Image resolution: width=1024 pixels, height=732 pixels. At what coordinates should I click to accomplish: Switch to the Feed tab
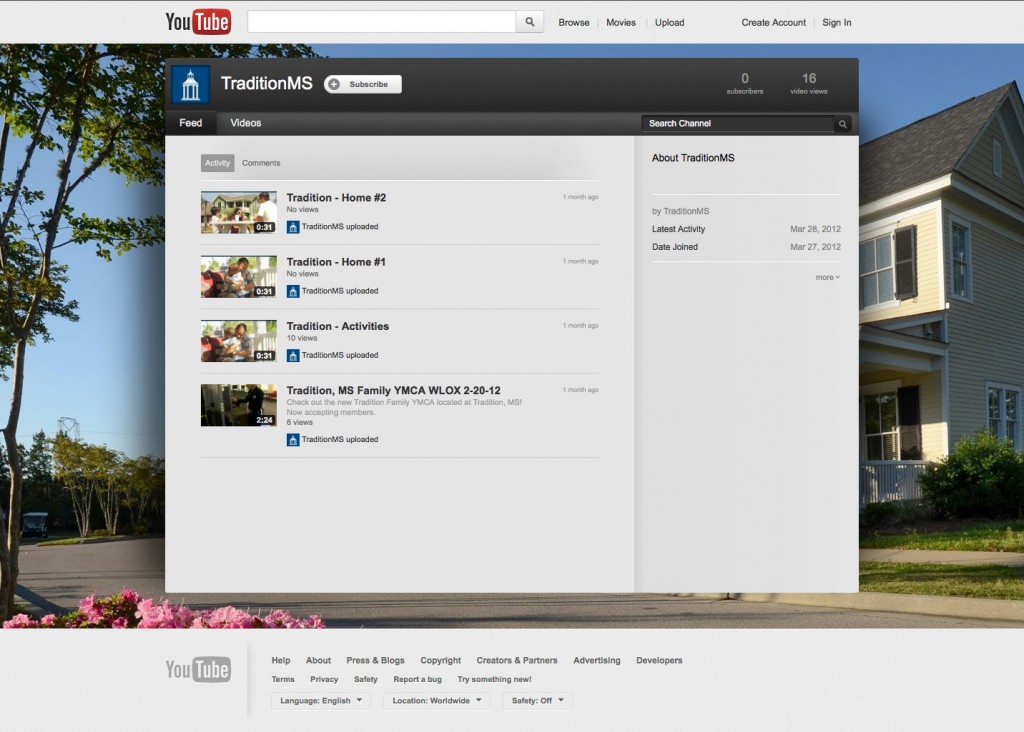tap(191, 123)
